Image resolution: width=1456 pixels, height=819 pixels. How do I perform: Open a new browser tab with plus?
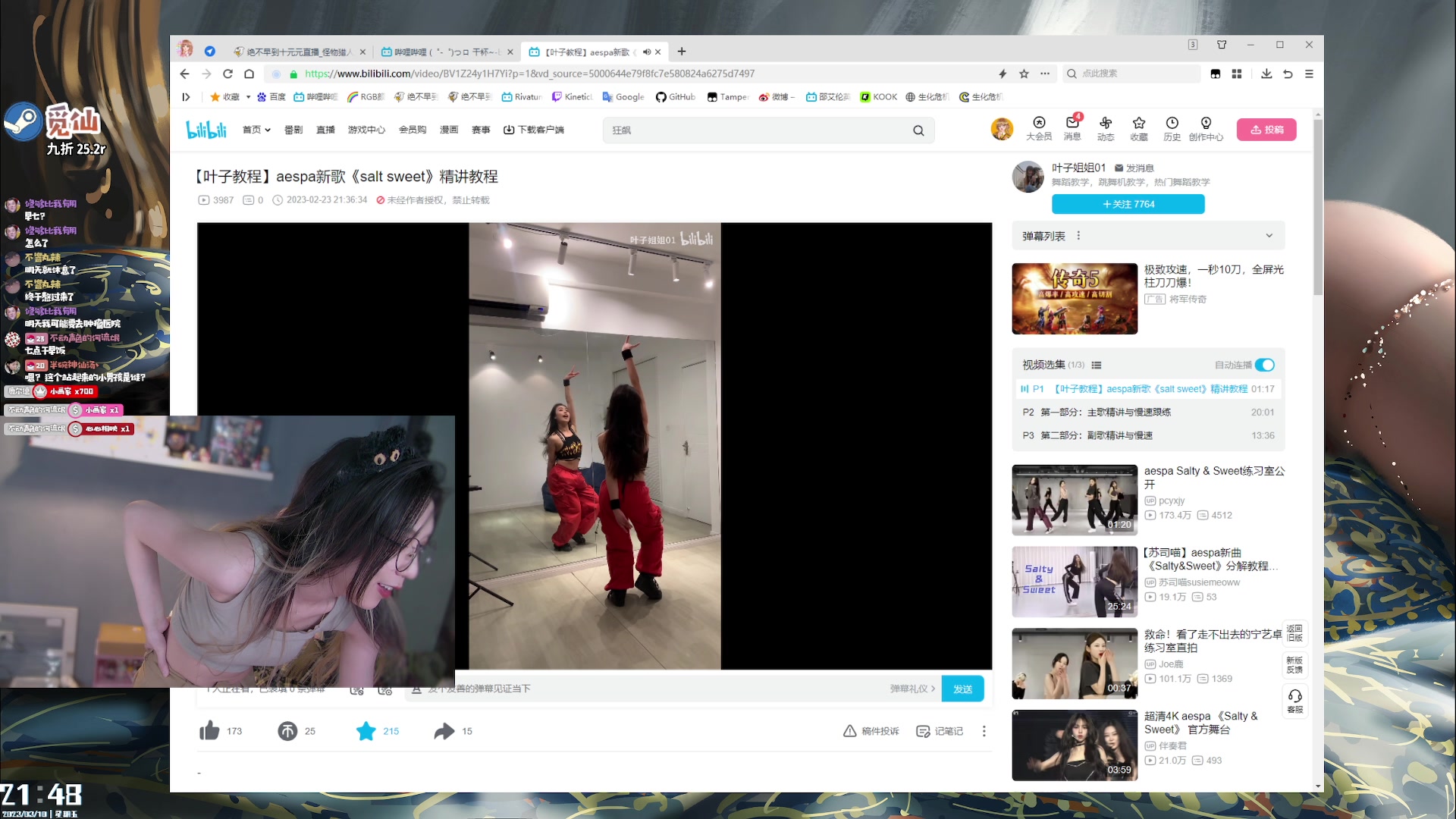682,52
